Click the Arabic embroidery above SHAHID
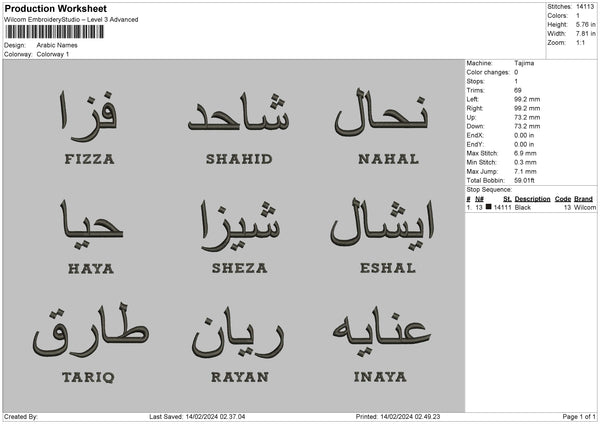Viewport: 600px width, 424px height. [x=238, y=113]
